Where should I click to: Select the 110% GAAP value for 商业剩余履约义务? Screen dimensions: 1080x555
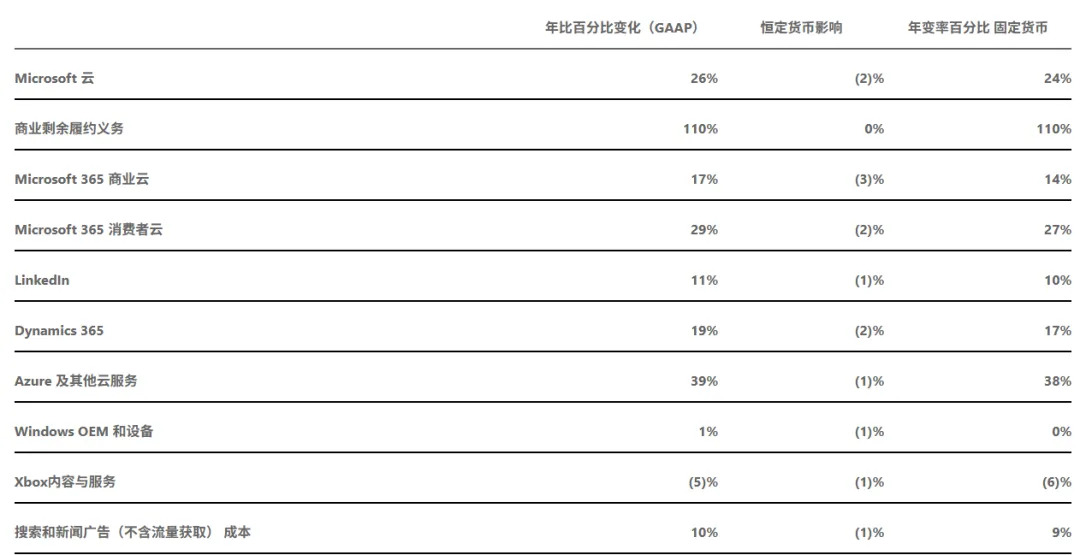tap(700, 129)
